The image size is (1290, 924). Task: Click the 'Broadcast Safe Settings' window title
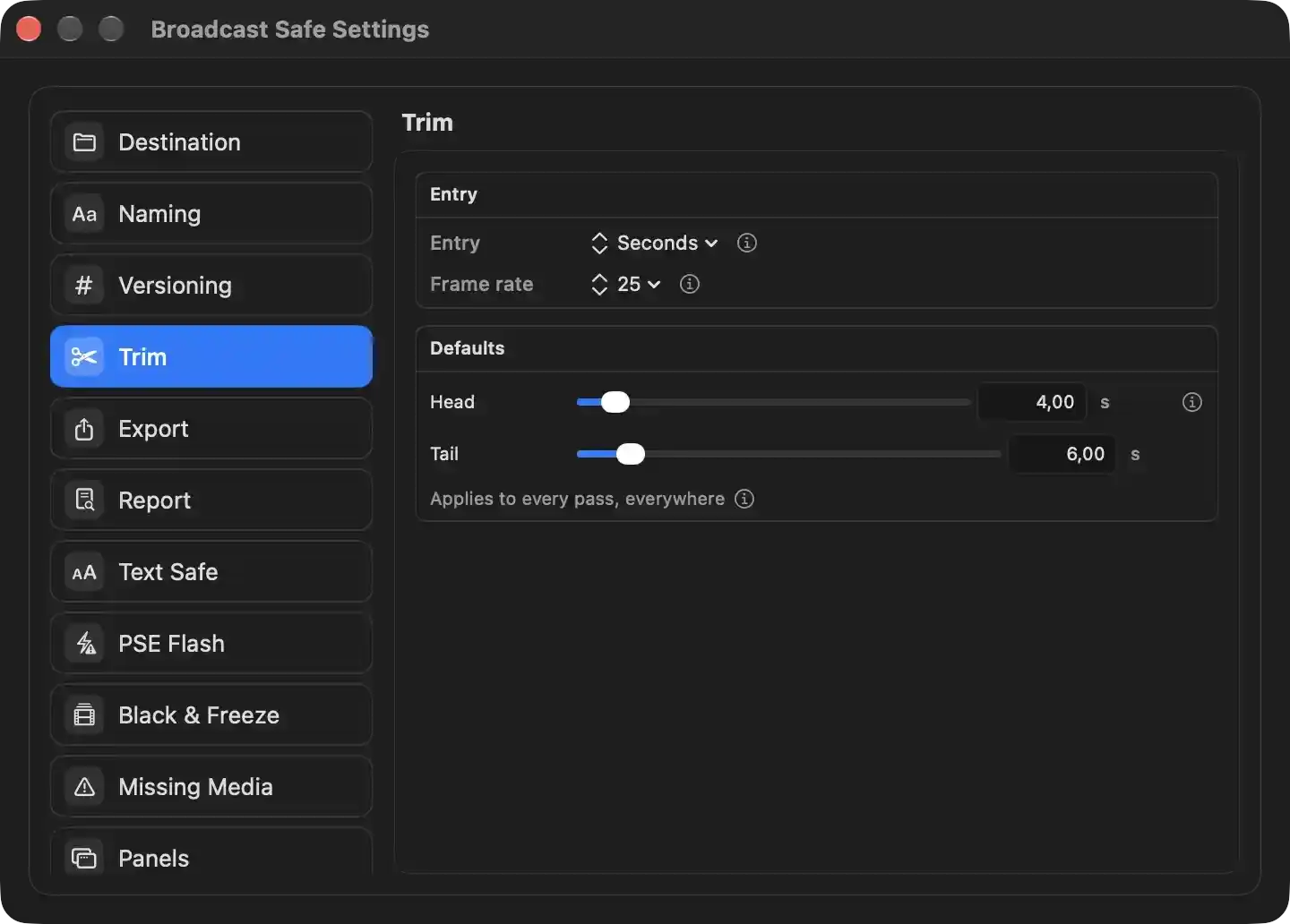tap(290, 30)
